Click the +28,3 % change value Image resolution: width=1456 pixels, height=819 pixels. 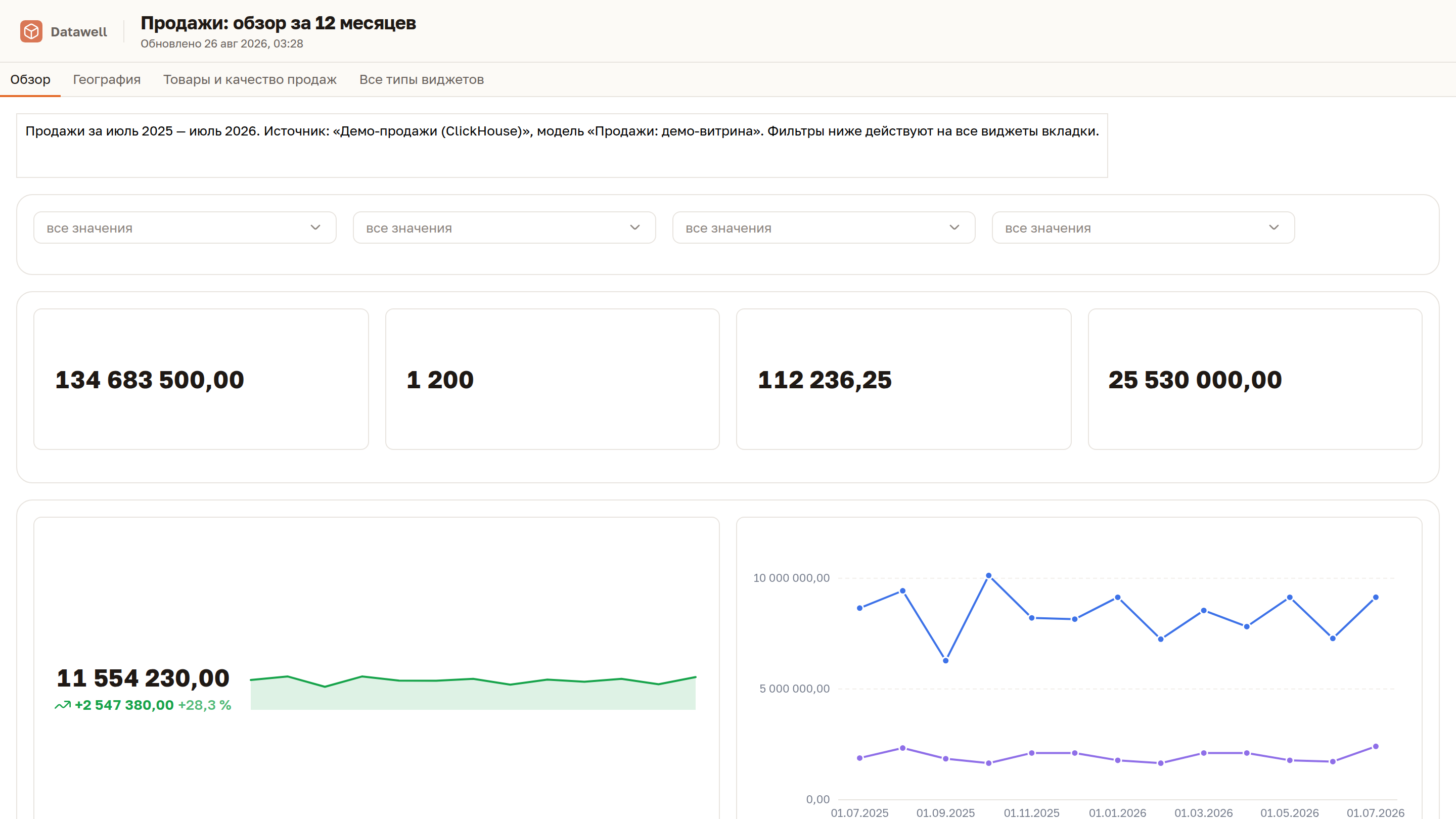point(205,705)
